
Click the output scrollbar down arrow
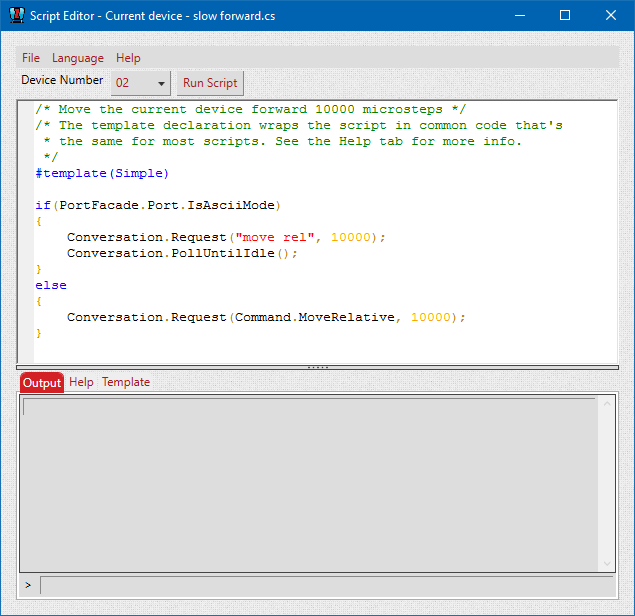(607, 563)
